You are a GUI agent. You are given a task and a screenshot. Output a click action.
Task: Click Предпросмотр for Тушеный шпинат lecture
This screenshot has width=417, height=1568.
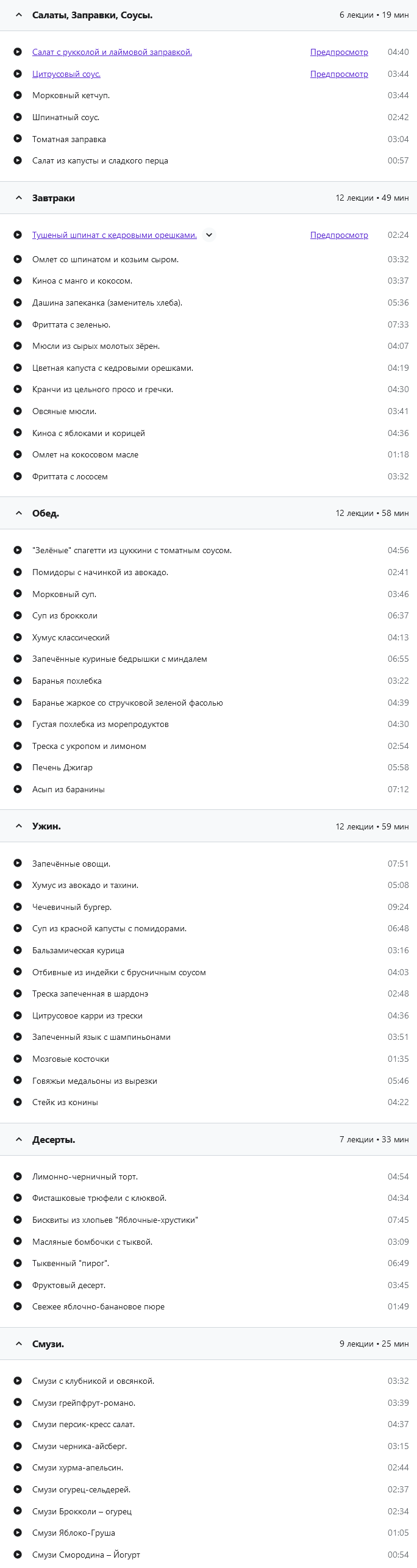(x=339, y=235)
